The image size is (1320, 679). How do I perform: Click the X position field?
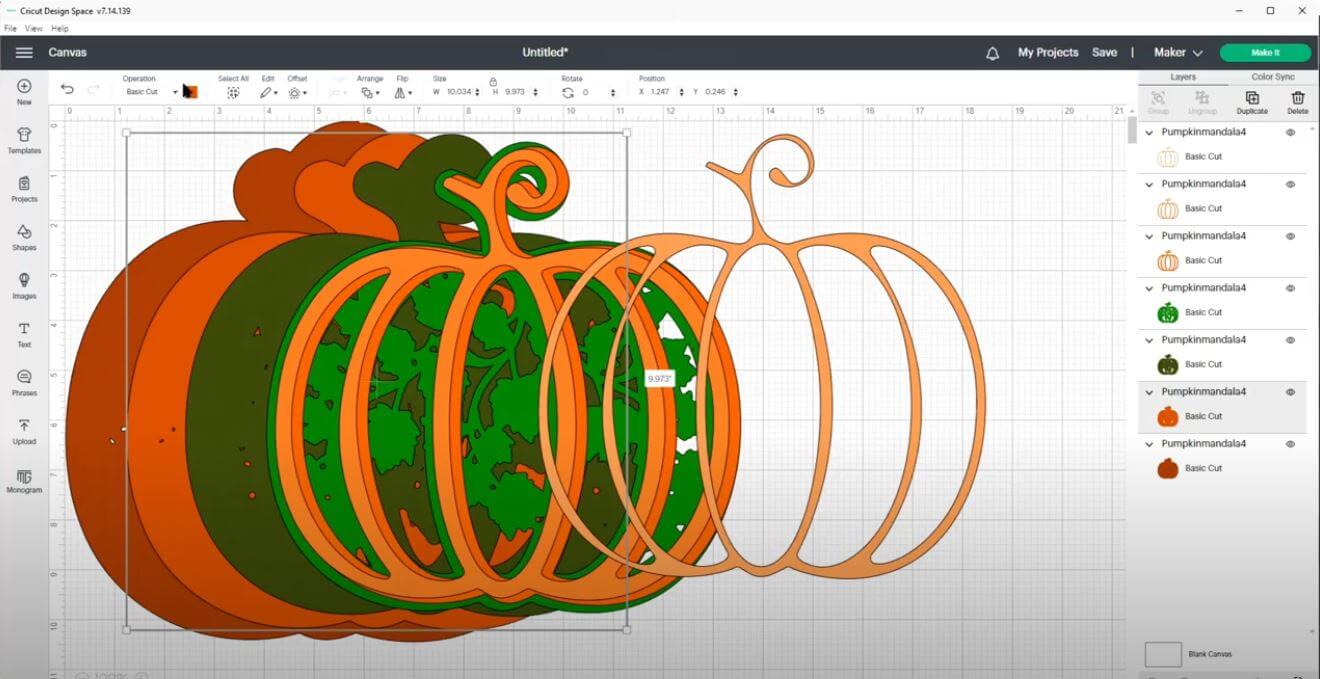660,92
